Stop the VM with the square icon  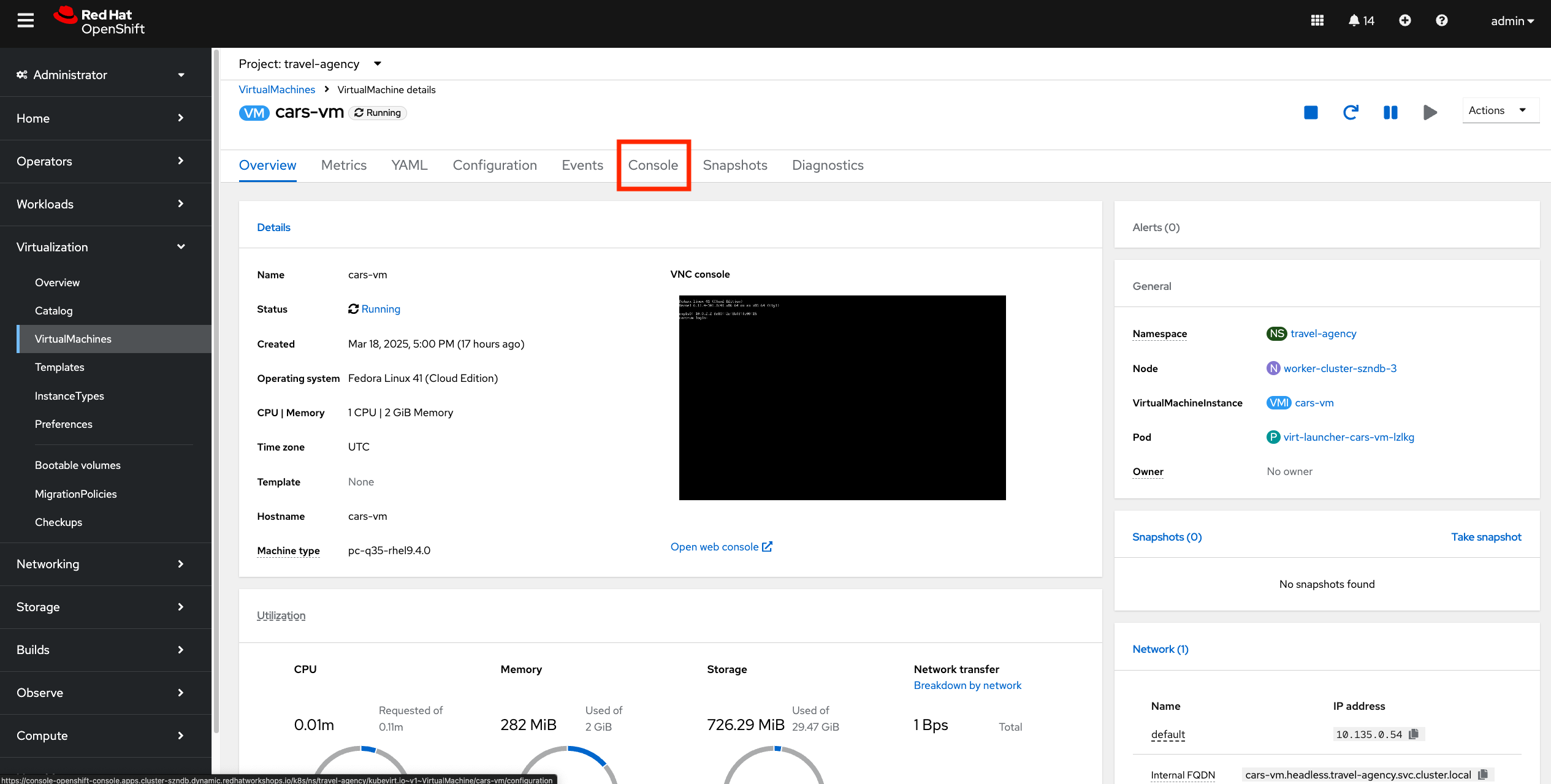click(1311, 112)
